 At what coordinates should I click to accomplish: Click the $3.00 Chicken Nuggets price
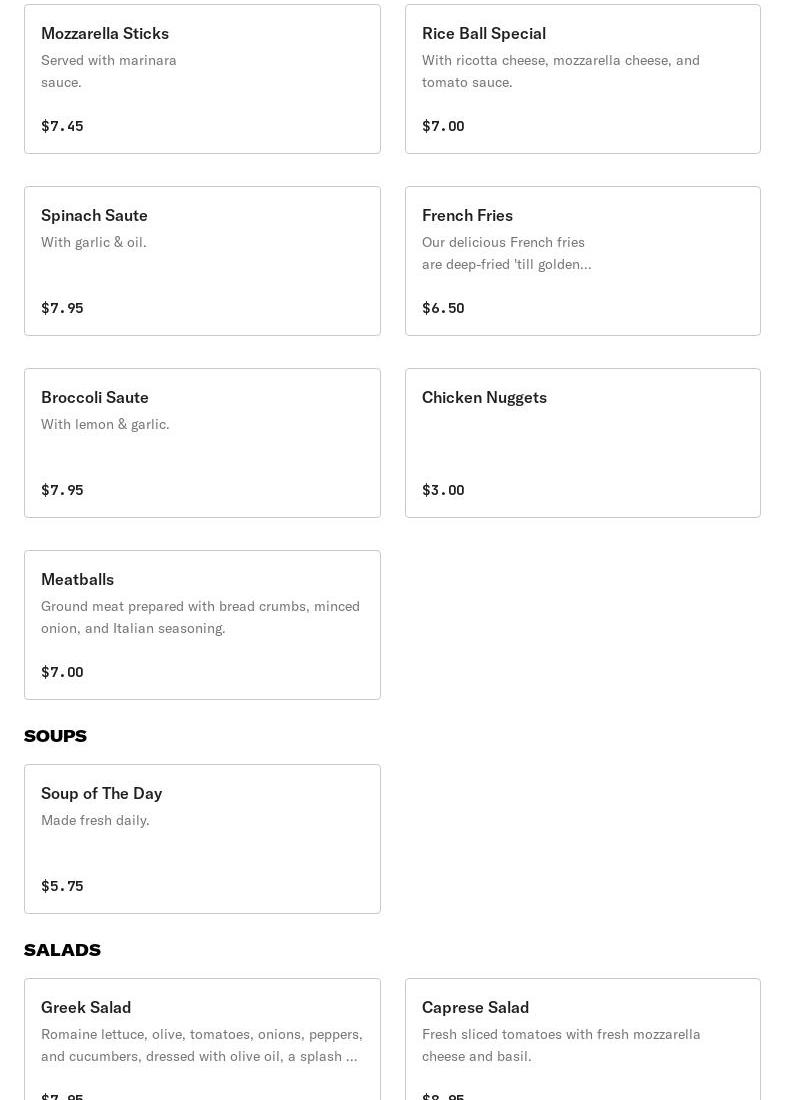click(x=443, y=490)
